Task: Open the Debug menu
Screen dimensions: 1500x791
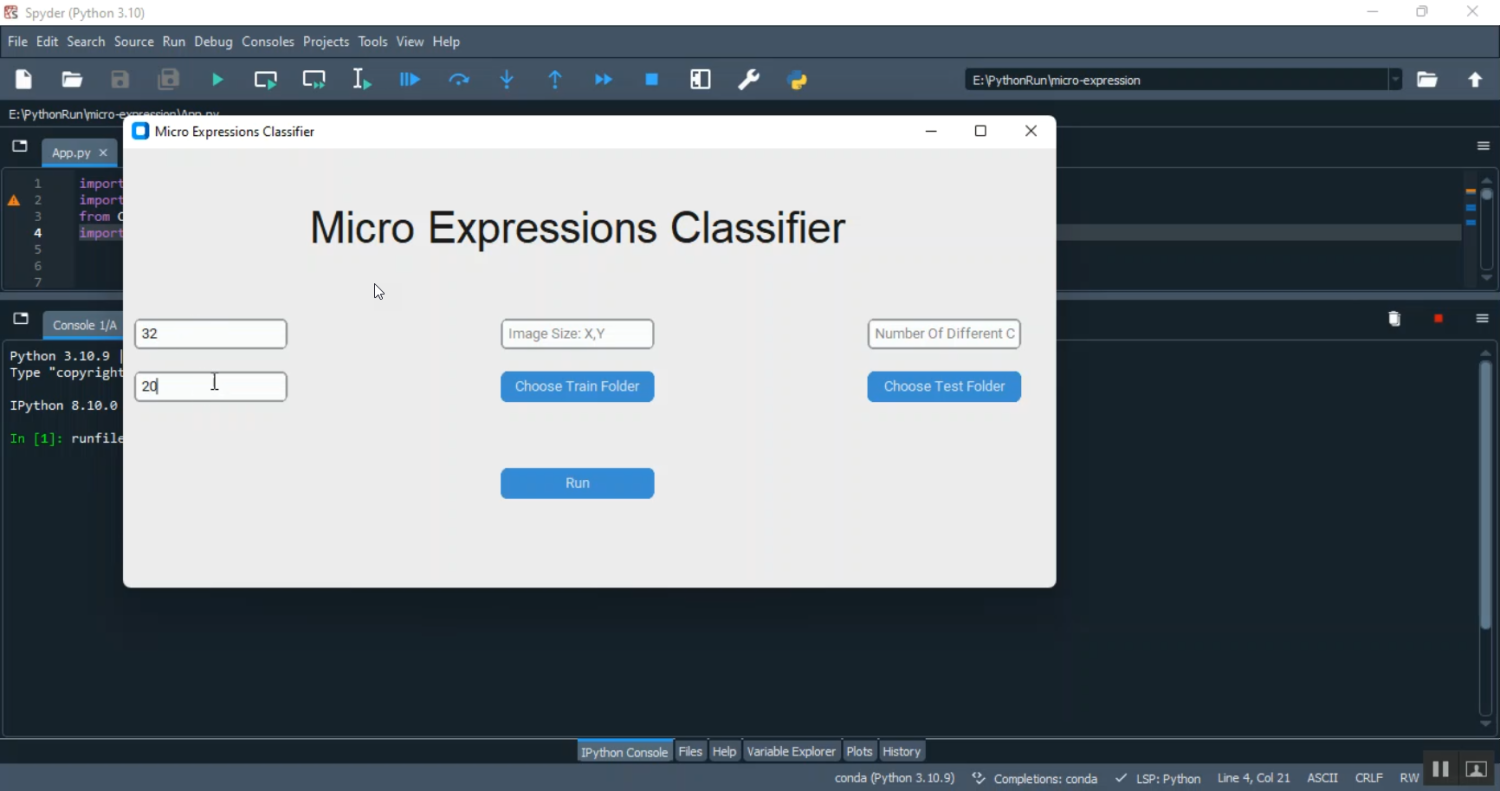Action: (213, 42)
